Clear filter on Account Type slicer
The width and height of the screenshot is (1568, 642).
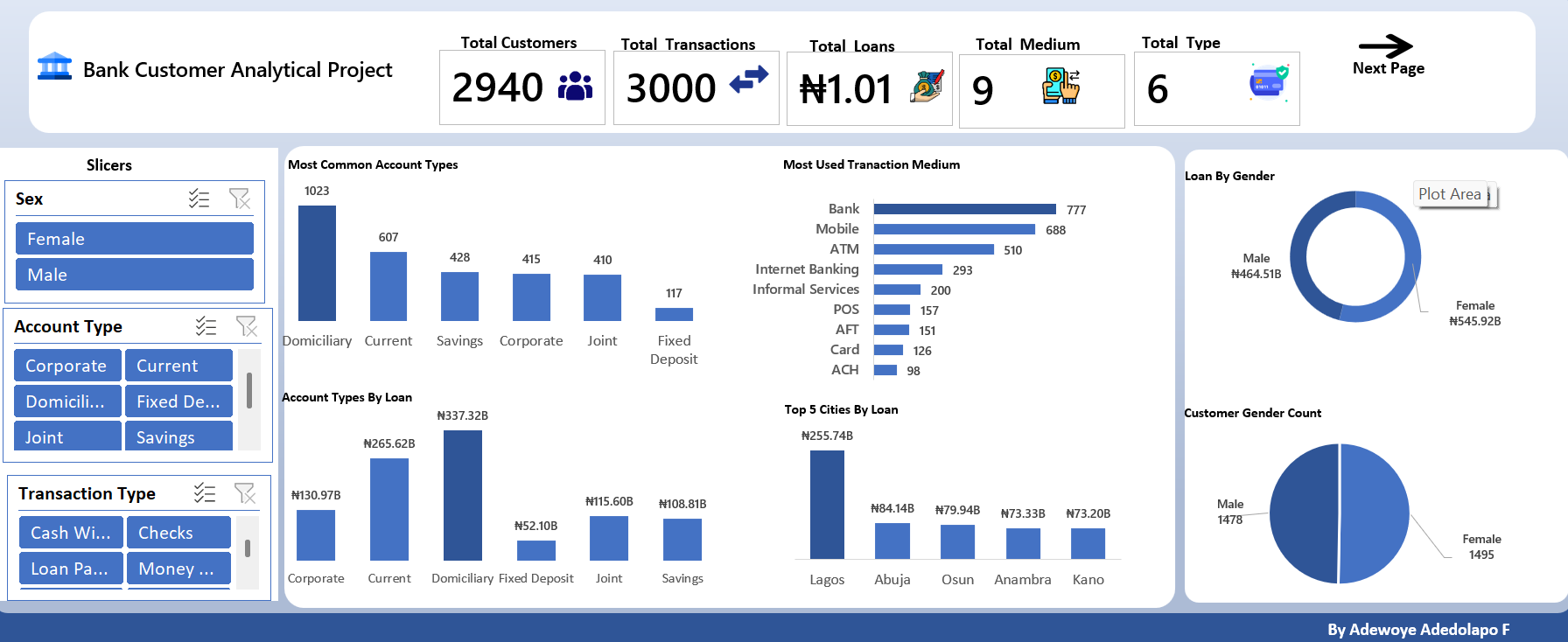click(247, 326)
